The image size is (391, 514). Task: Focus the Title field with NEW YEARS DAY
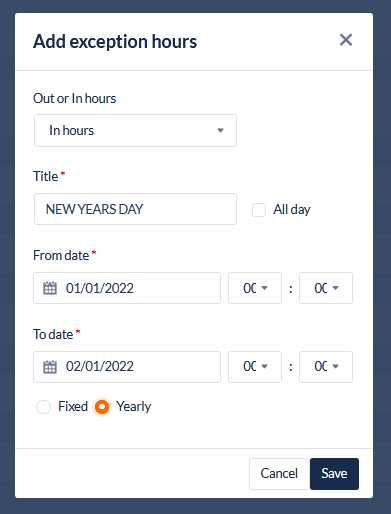(135, 209)
